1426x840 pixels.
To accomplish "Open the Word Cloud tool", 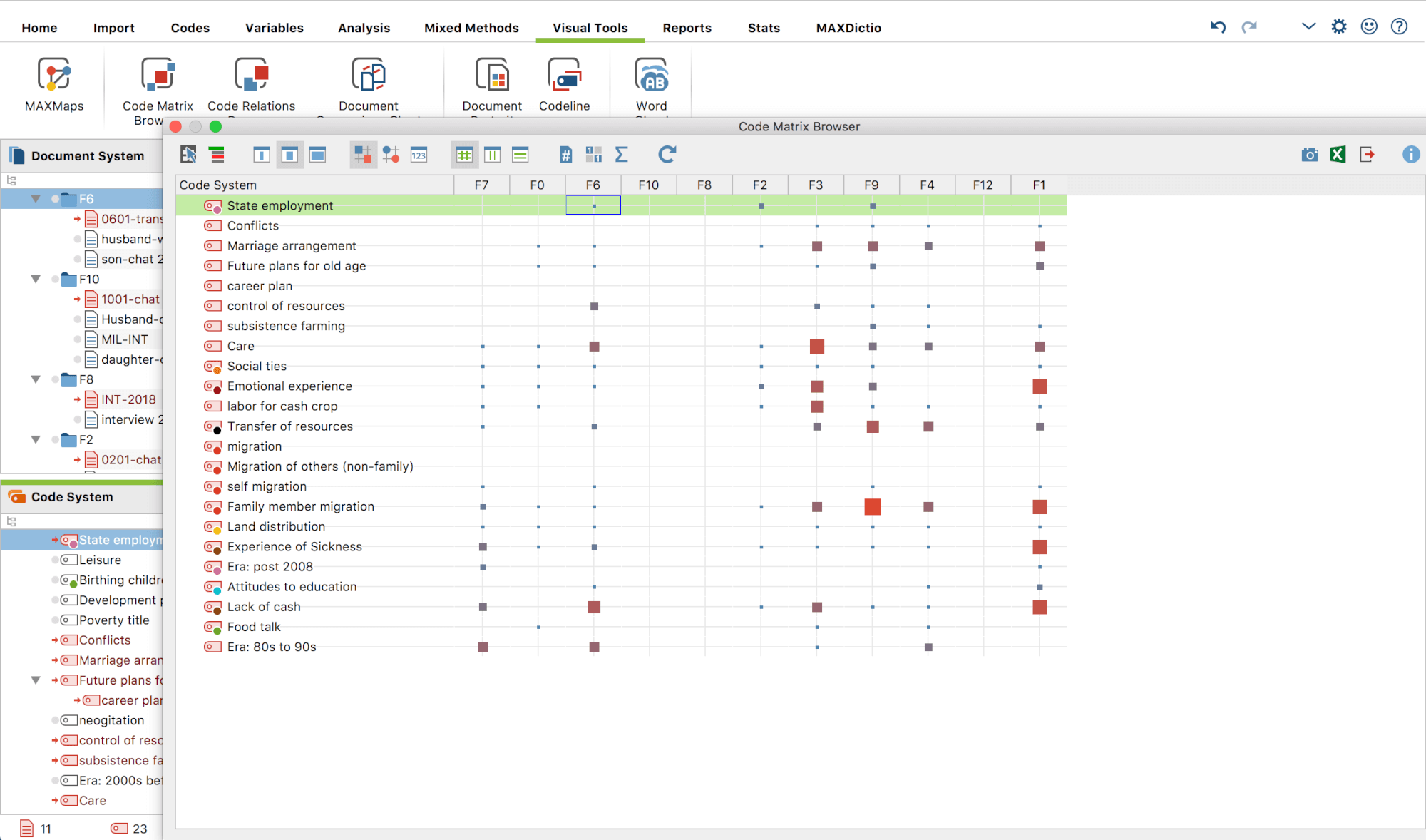I will pos(652,84).
